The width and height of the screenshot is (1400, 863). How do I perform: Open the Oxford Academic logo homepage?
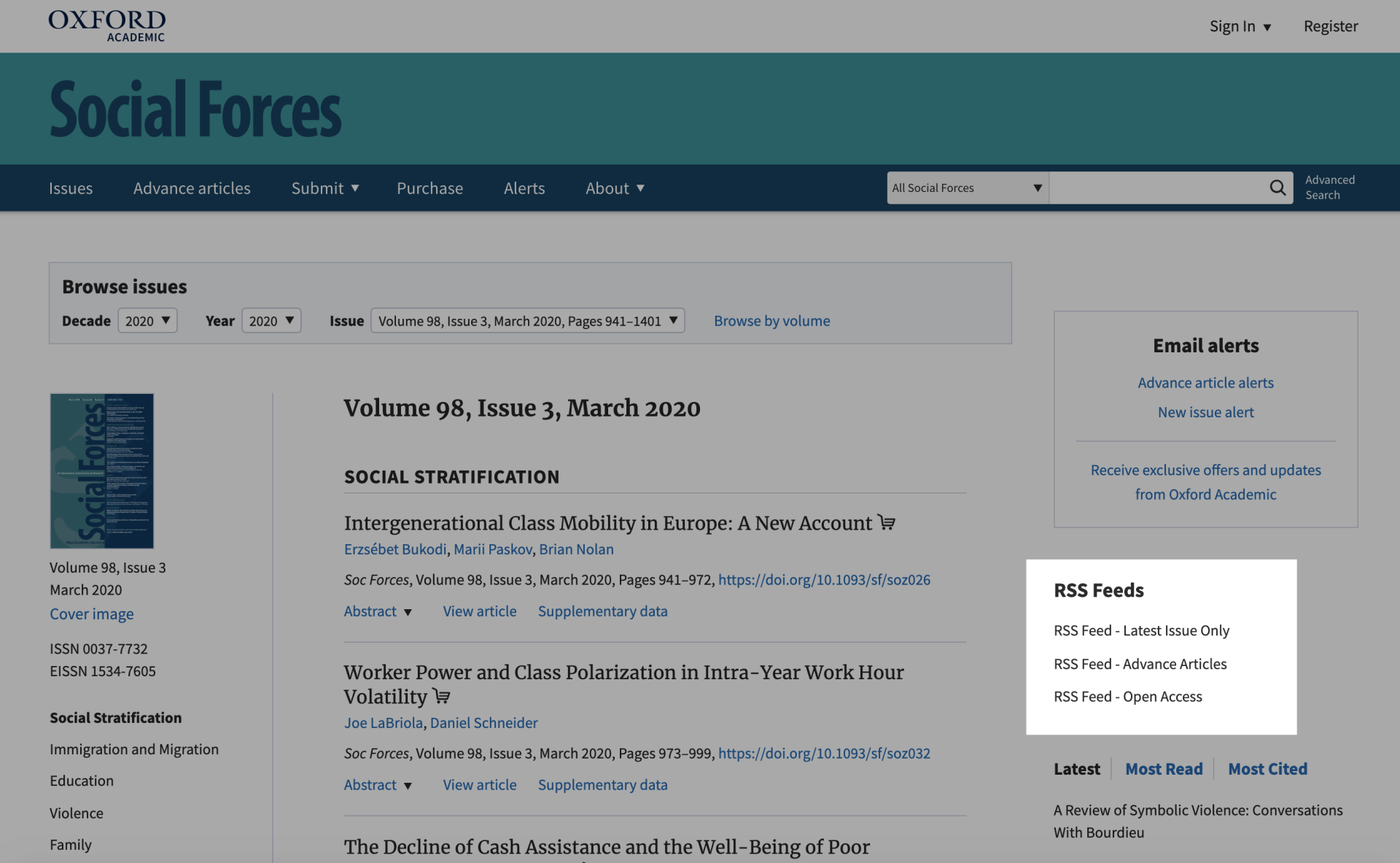coord(107,26)
